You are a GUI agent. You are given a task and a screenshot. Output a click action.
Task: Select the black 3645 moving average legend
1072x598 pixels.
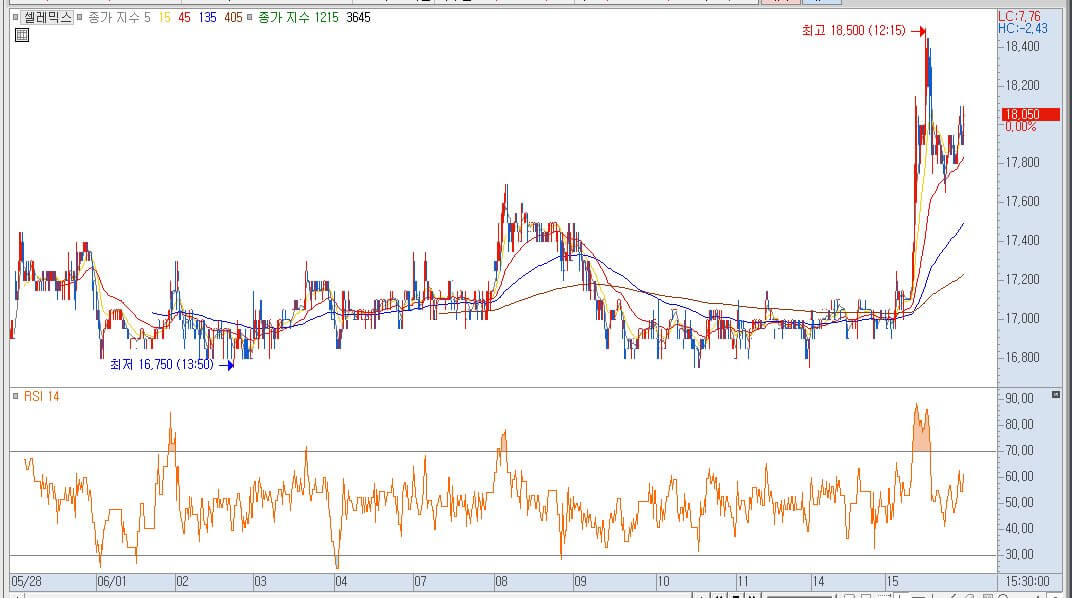coord(358,17)
